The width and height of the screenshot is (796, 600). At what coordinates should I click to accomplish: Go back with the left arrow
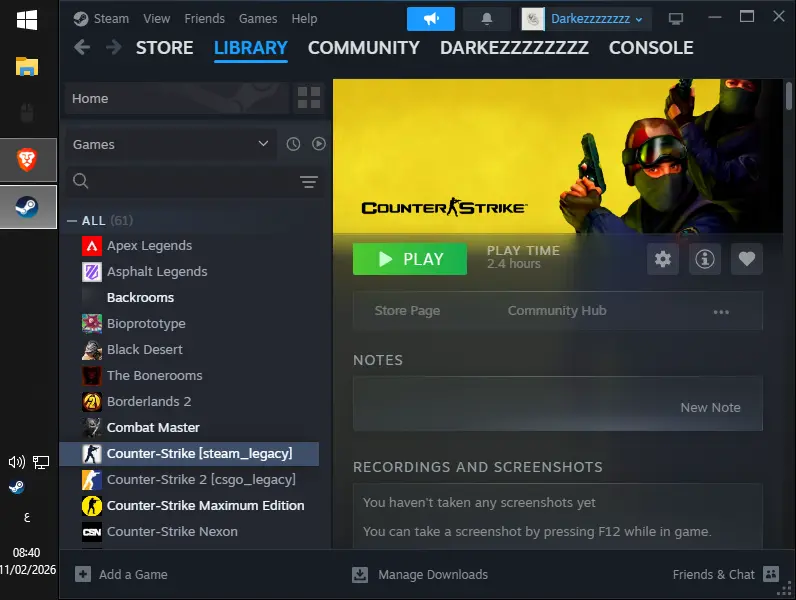pos(82,48)
